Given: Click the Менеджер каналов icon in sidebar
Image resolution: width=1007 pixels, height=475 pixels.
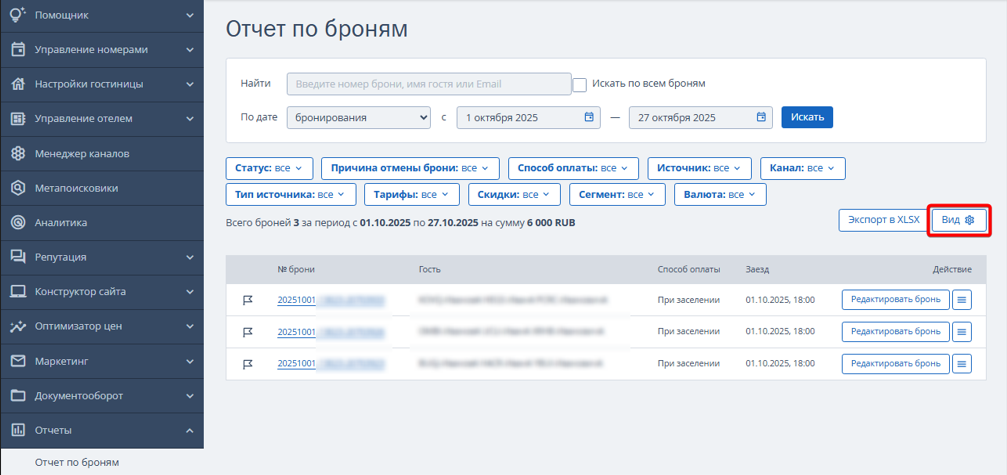Looking at the screenshot, I should point(17,153).
